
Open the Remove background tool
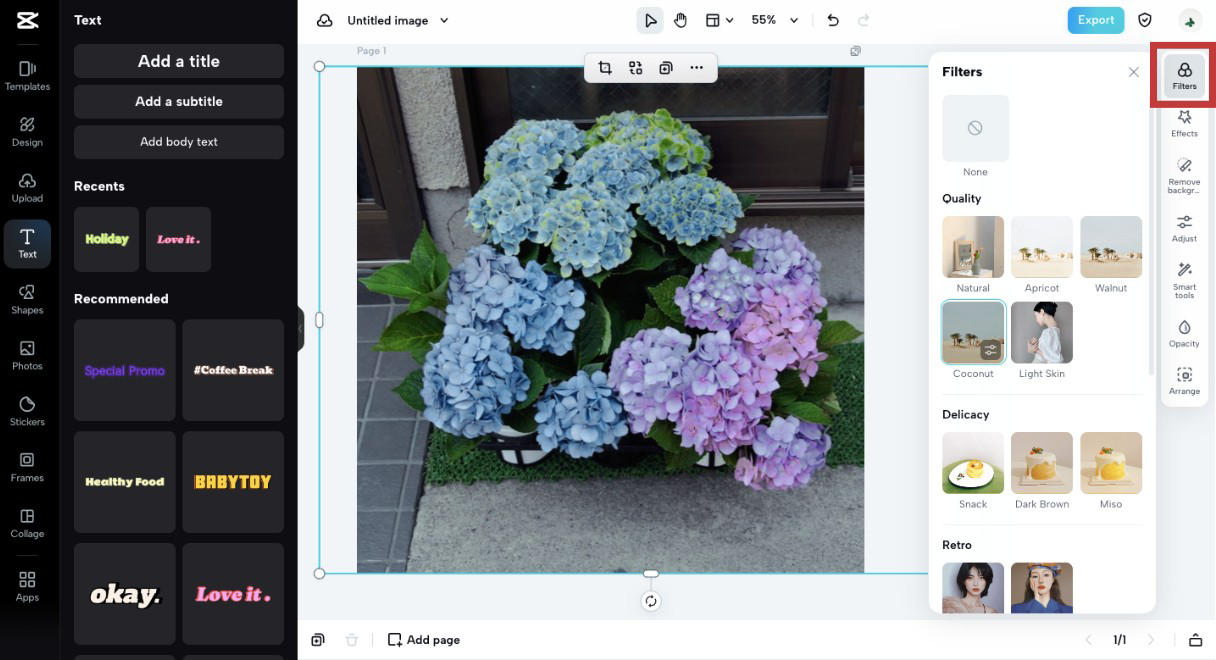click(1184, 175)
